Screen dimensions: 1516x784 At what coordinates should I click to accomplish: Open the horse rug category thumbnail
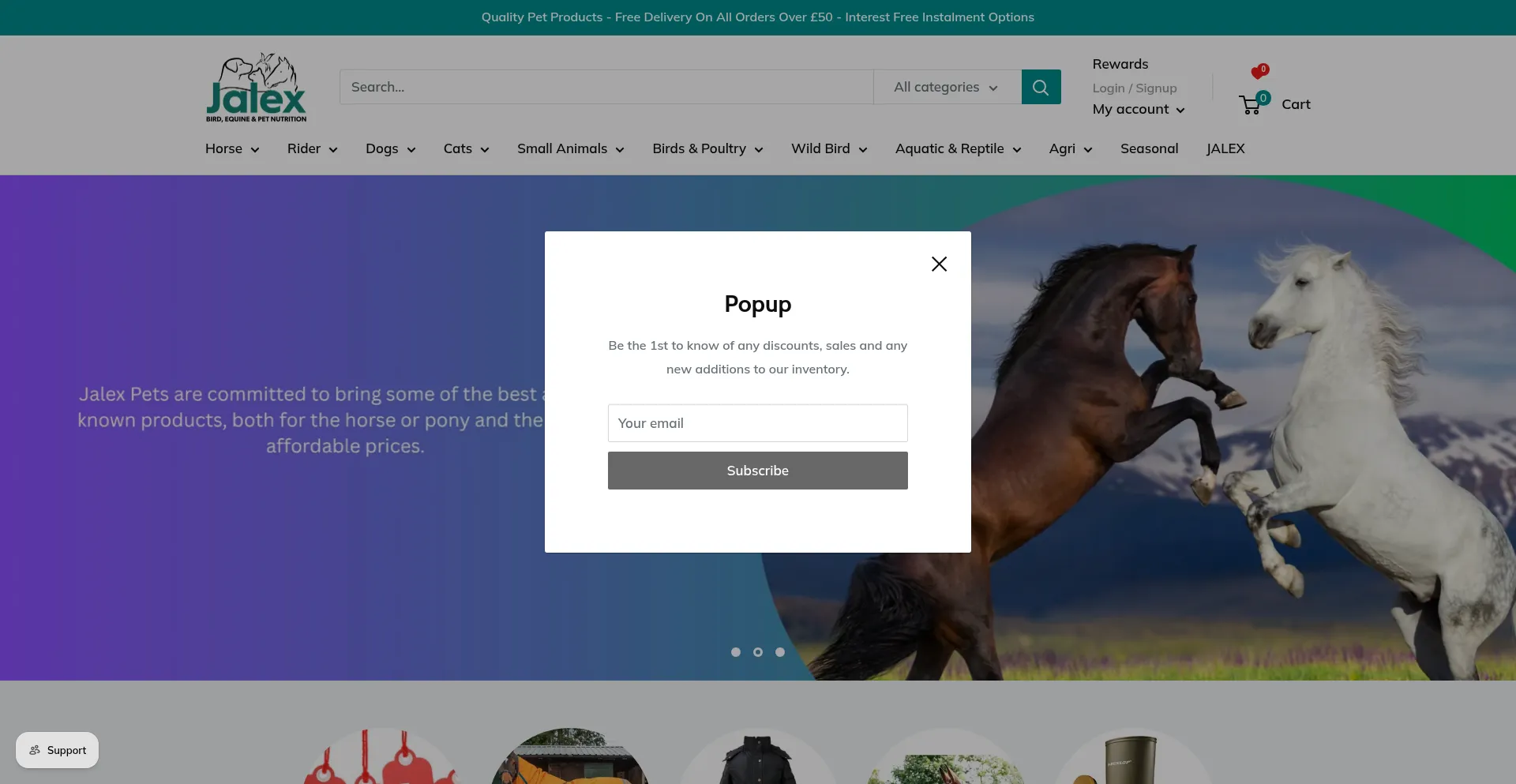pyautogui.click(x=570, y=756)
